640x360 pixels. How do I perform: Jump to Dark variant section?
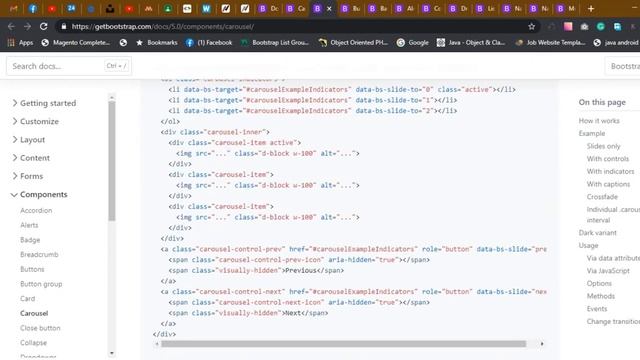598,233
